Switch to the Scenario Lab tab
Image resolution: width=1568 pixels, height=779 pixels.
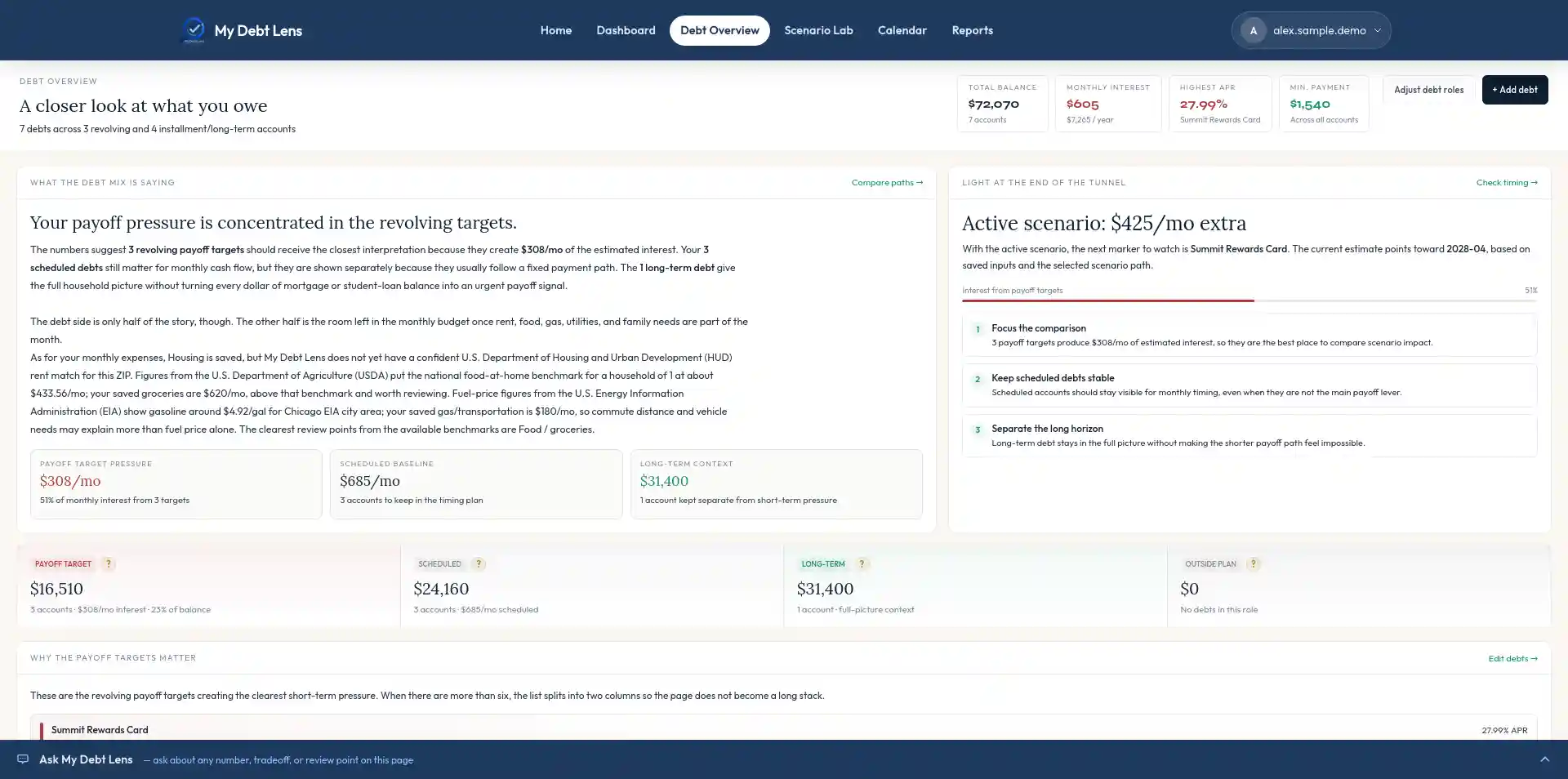[x=818, y=30]
